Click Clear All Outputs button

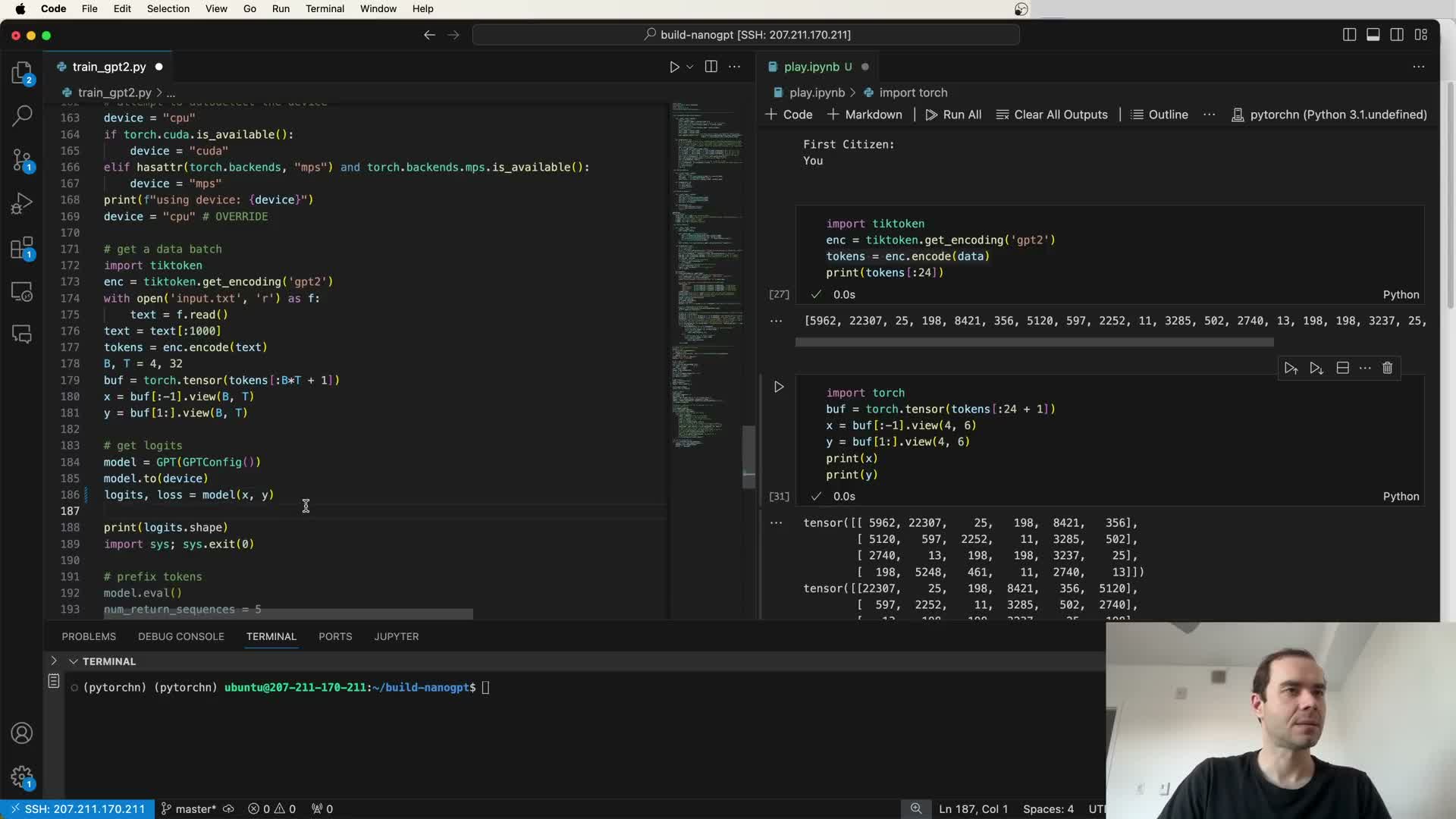[1051, 115]
